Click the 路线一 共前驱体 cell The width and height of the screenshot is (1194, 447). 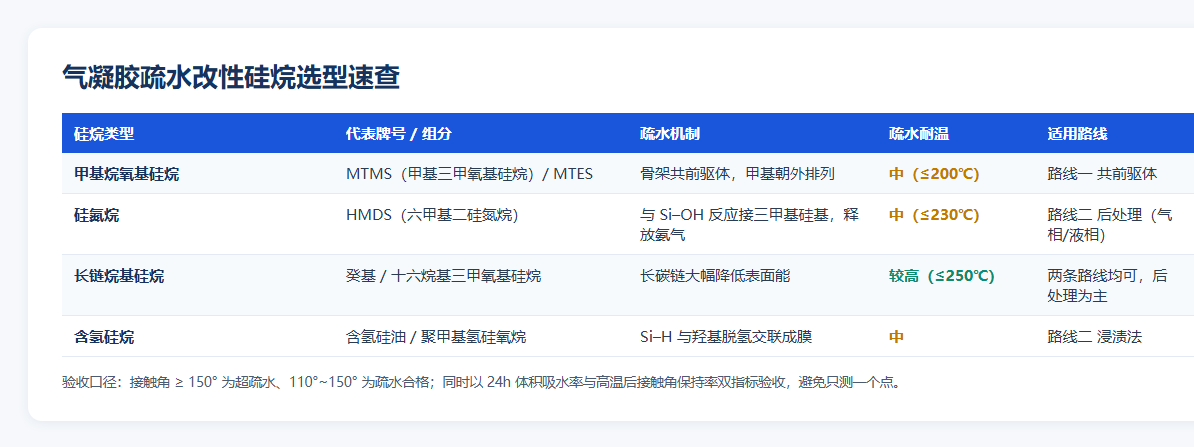point(1103,174)
